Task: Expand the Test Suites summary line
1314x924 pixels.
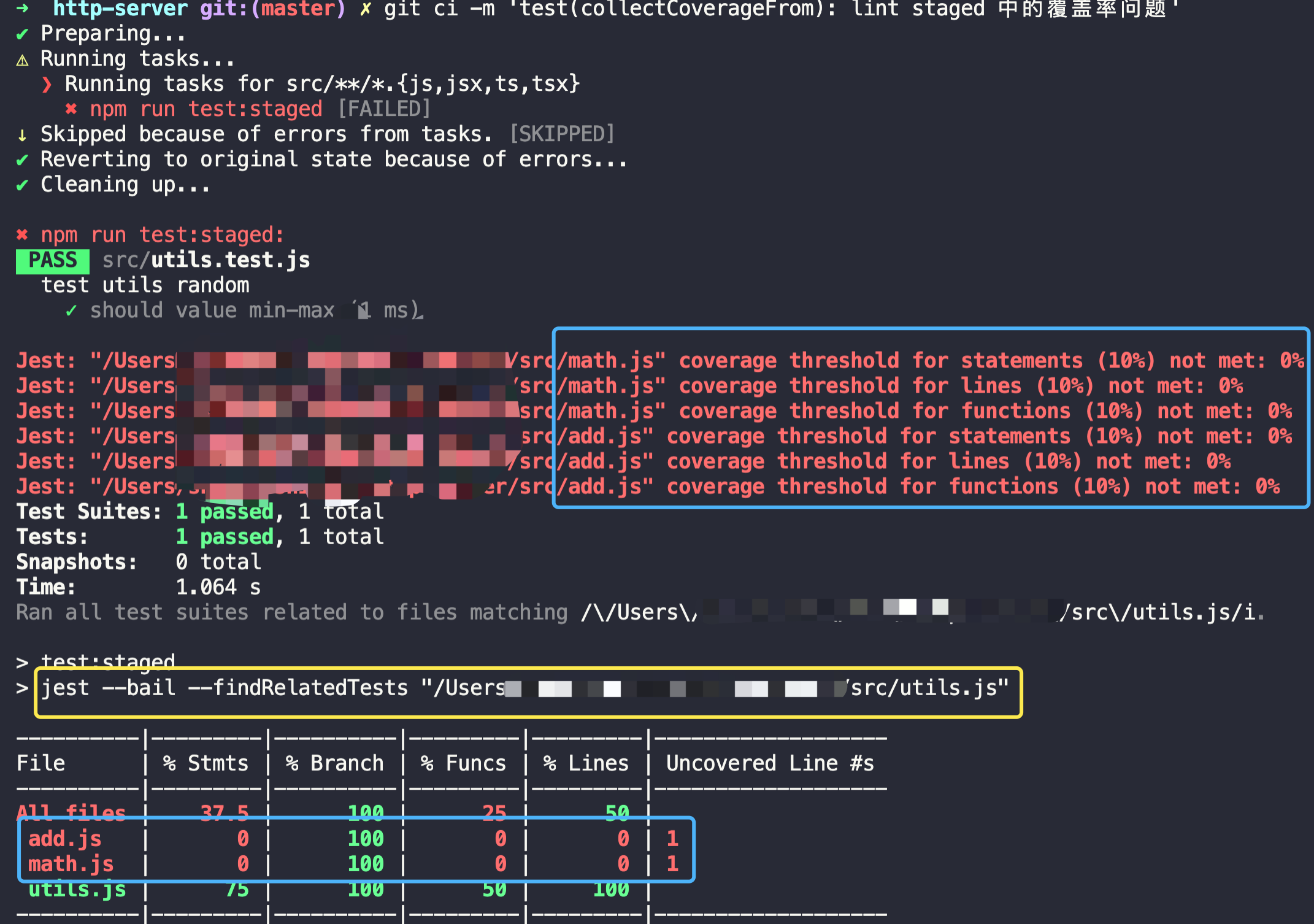Action: point(199,511)
